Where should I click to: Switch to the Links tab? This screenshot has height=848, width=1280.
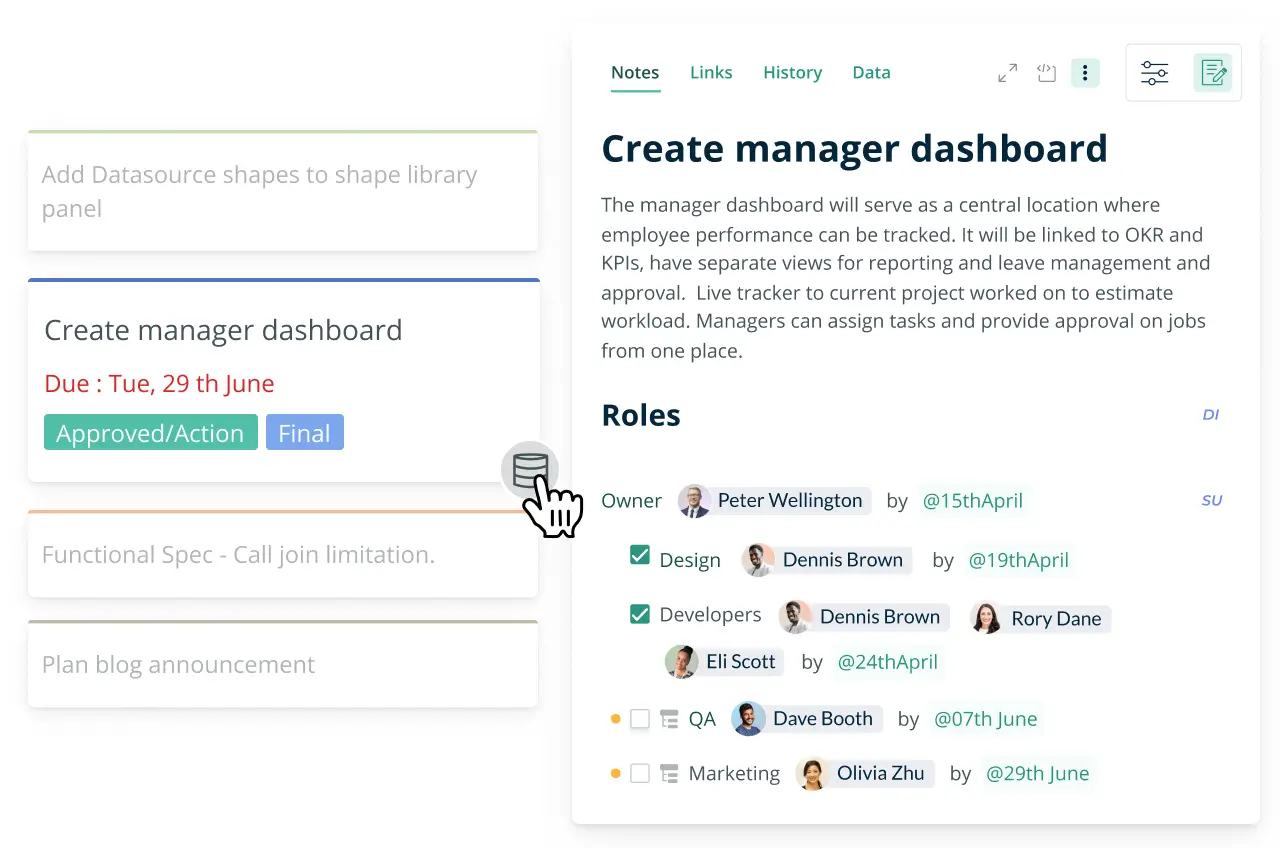[x=711, y=73]
